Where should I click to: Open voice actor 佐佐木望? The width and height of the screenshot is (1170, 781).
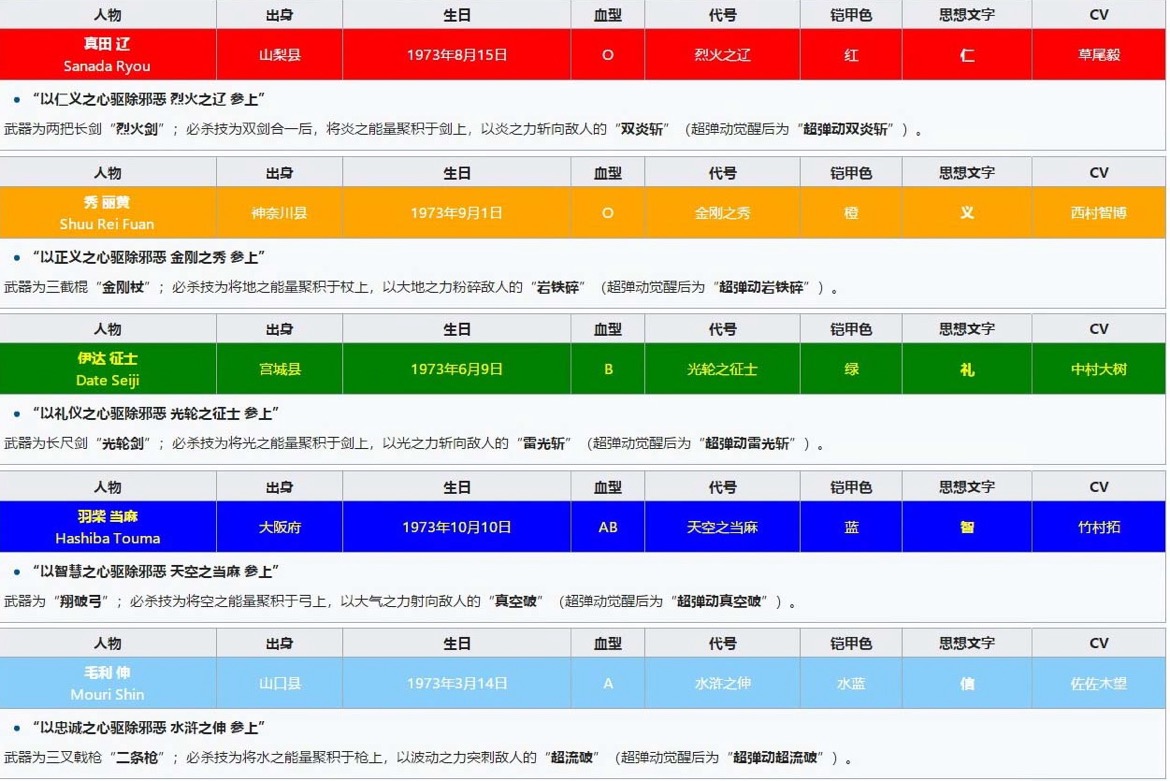pos(1098,684)
